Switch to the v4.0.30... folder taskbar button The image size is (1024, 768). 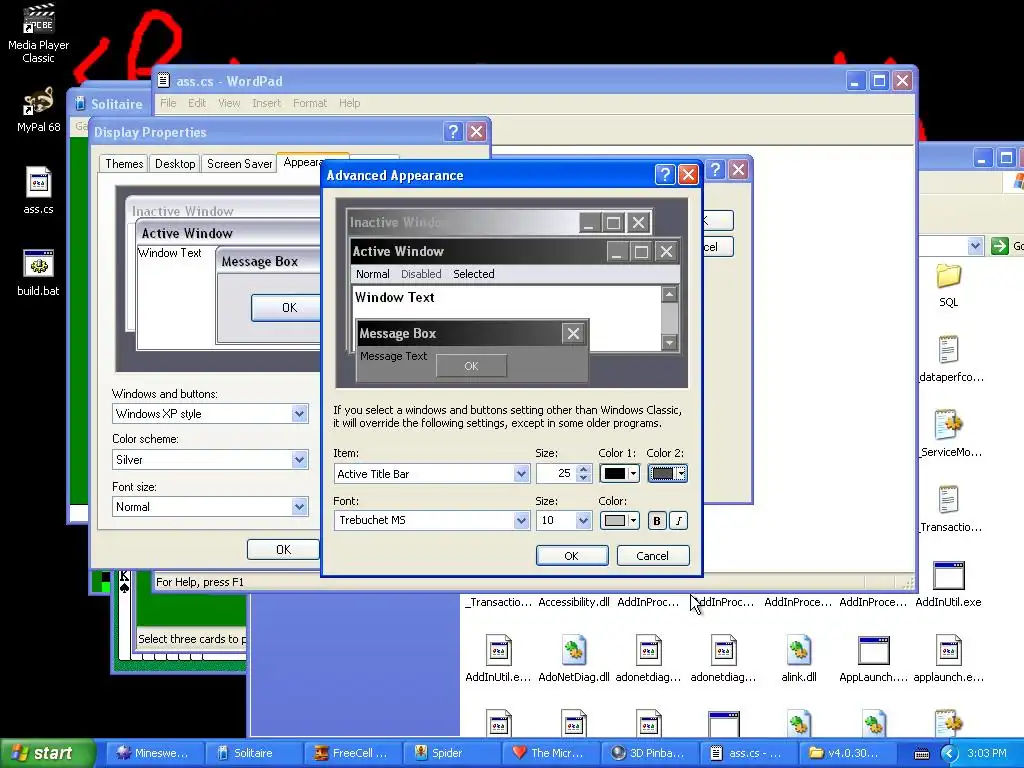tap(848, 753)
